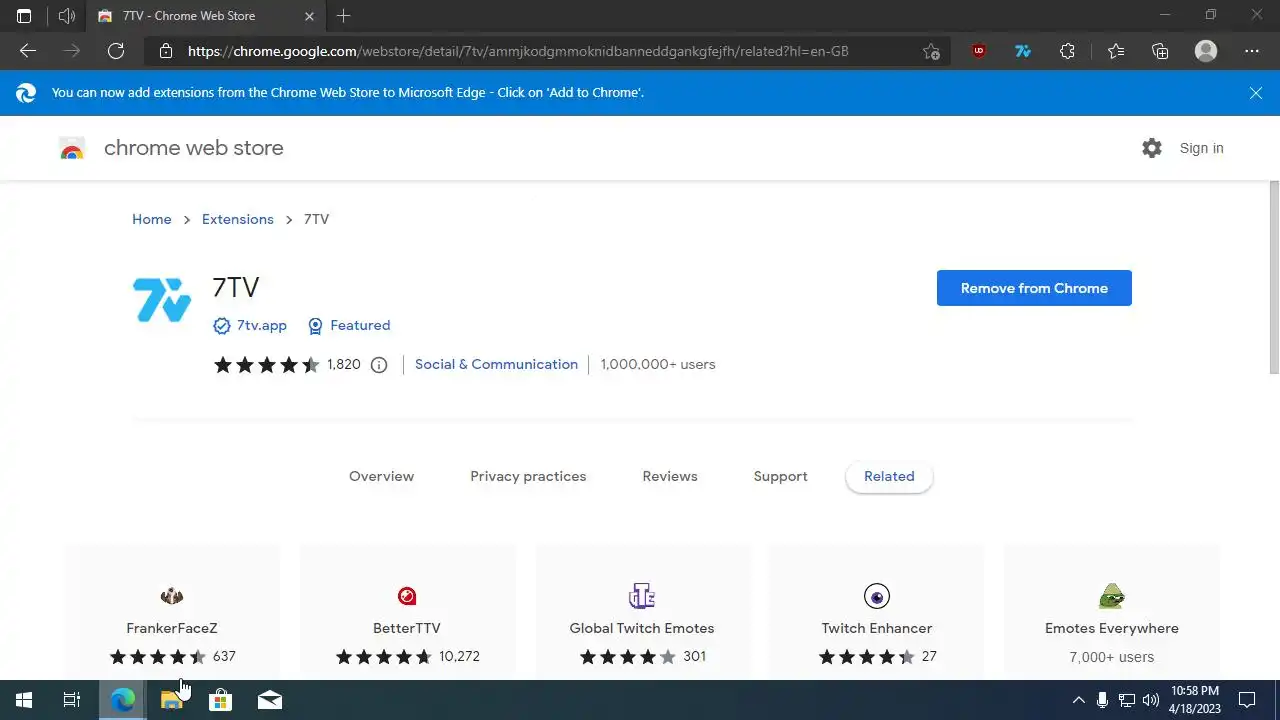Screen dimensions: 1280x720
Task: Click Remove from Chrome button
Action: [x=1034, y=288]
